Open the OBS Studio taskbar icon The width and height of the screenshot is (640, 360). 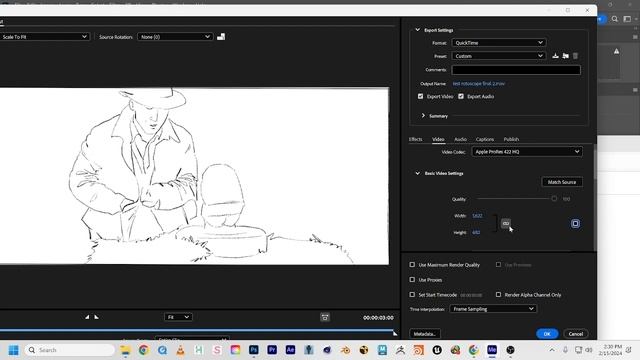click(510, 350)
